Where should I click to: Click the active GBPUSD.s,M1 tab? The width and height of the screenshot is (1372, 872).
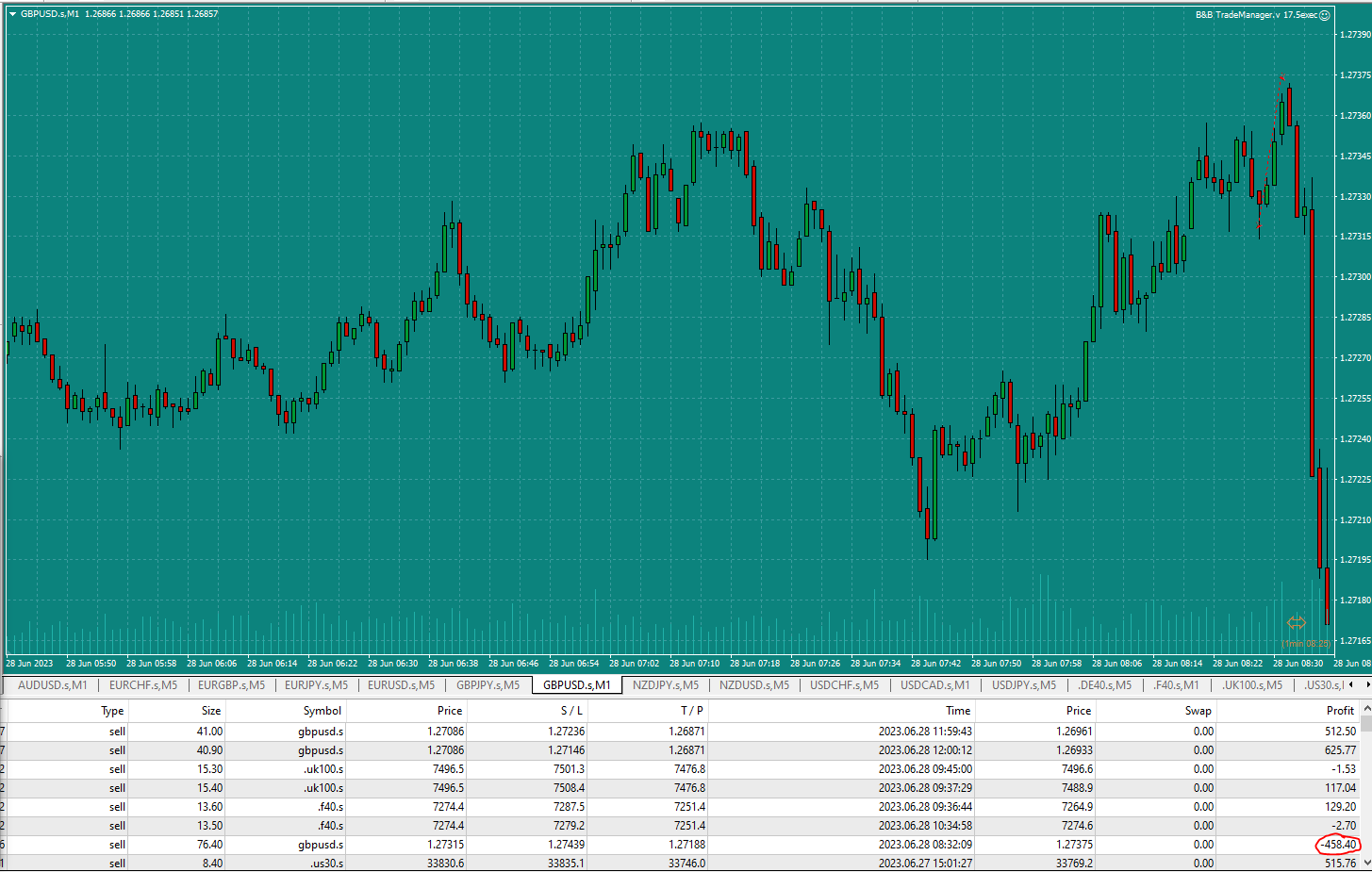pos(577,685)
